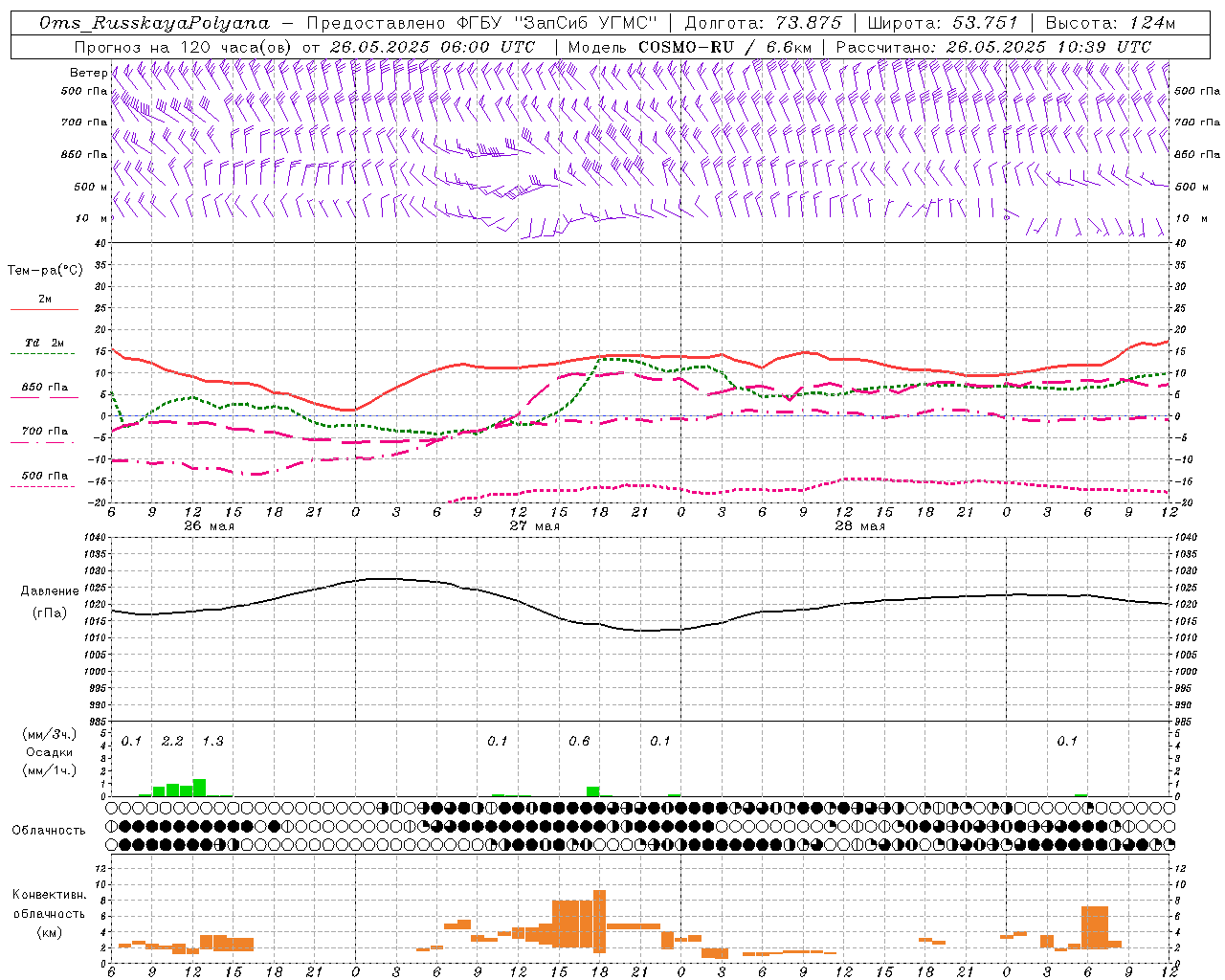Click the solid red 2м legend line
This screenshot has width=1225, height=980.
tap(44, 309)
